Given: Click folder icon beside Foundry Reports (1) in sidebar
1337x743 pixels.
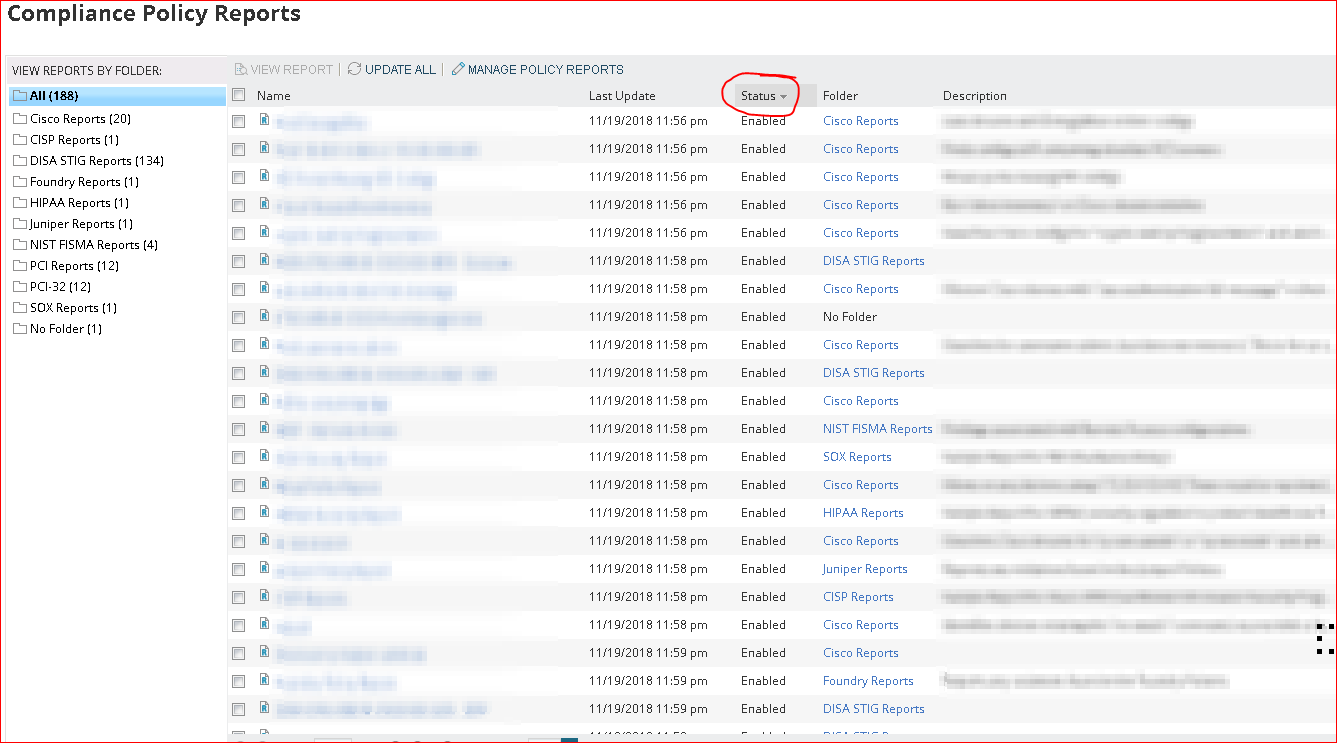Looking at the screenshot, I should (x=20, y=182).
